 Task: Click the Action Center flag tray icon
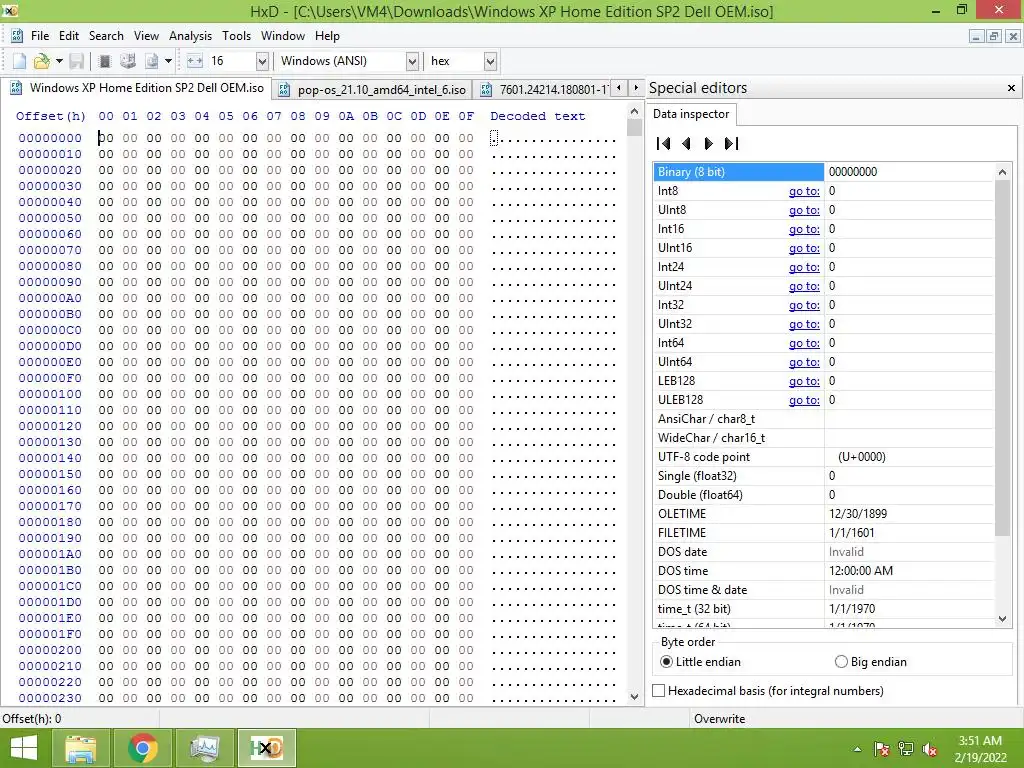point(882,749)
